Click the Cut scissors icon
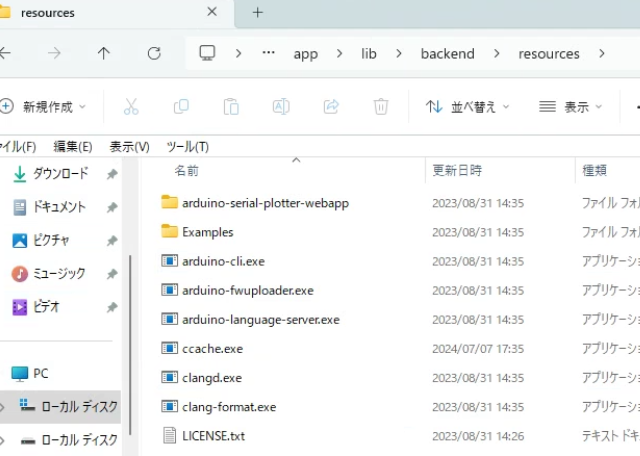This screenshot has height=456, width=640. click(131, 107)
